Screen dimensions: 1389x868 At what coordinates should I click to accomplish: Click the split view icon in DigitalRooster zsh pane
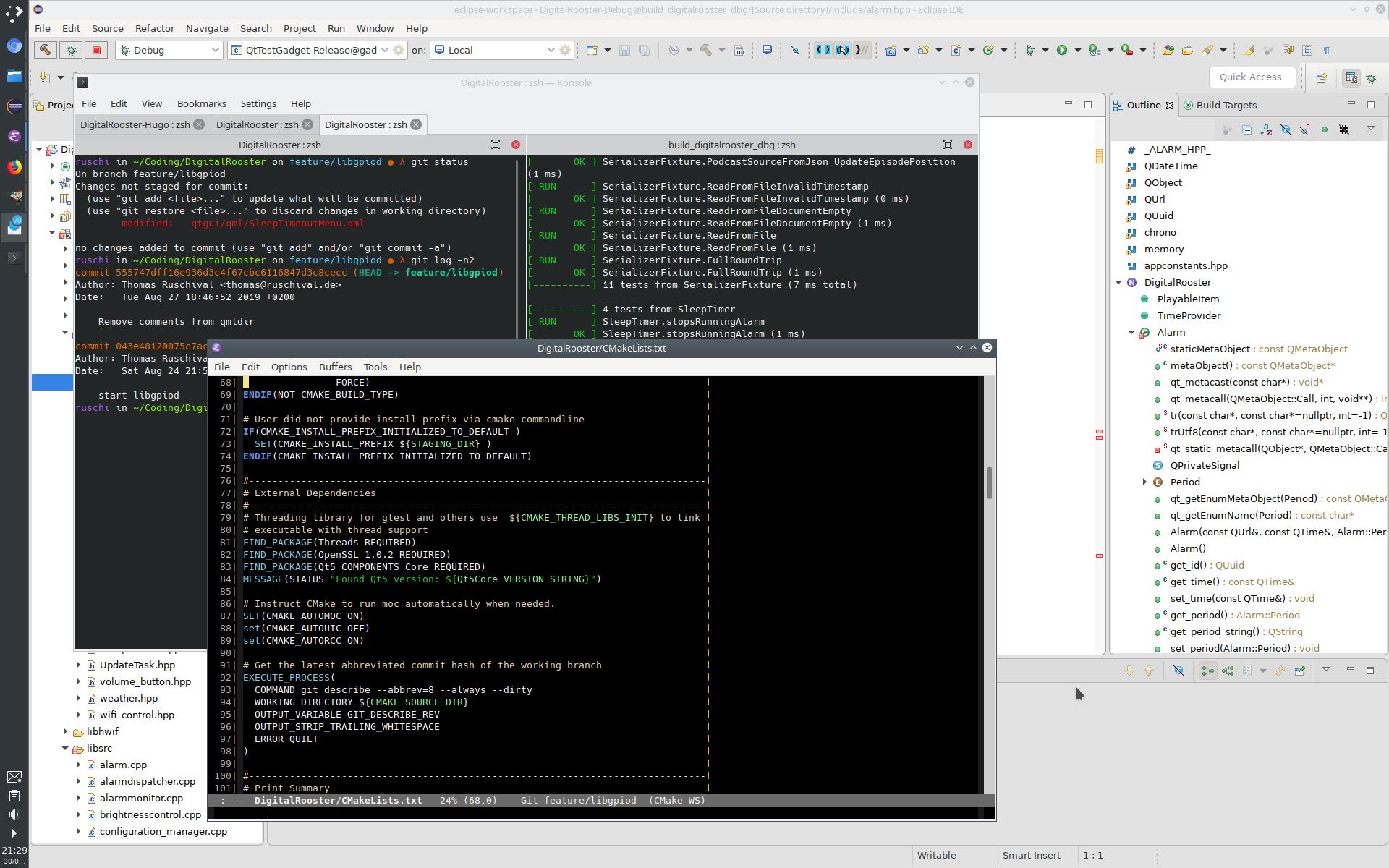click(496, 145)
